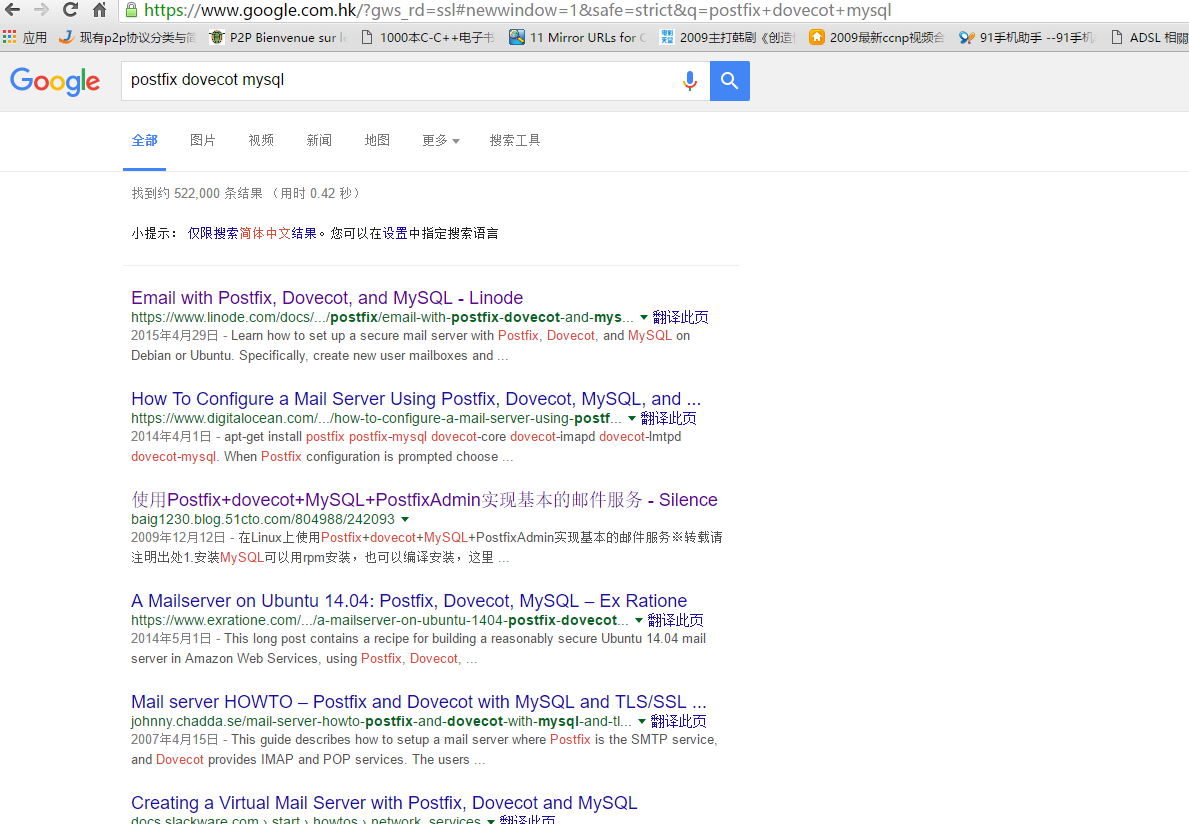Screen dimensions: 1189x824
Task: Click 翻译此页 for the digitalocean result
Action: click(x=668, y=418)
